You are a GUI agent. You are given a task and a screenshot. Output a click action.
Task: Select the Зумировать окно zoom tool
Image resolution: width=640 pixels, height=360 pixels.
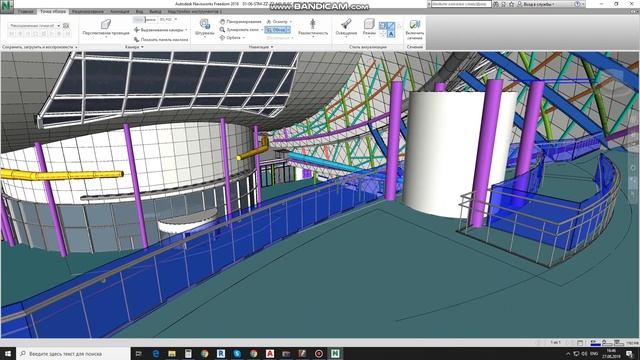(x=239, y=30)
